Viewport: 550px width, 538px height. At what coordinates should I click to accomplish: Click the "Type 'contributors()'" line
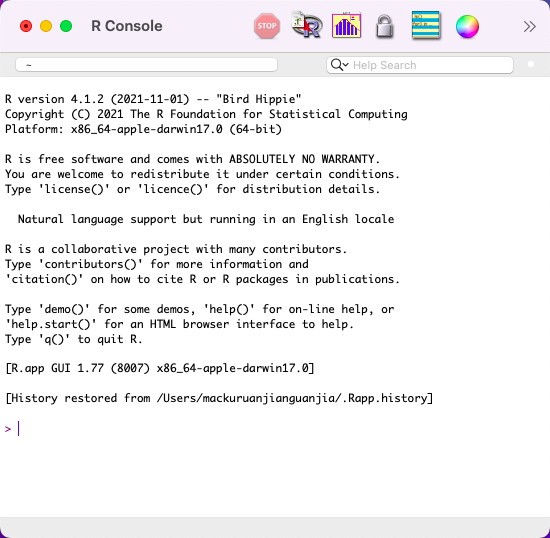tap(157, 264)
